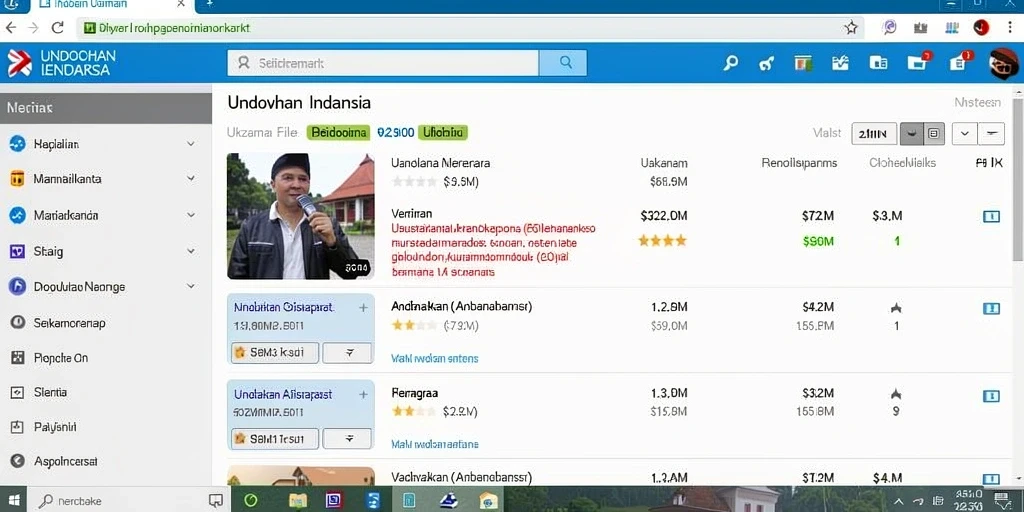This screenshot has width=1024, height=512.
Task: Open the Reragraa listing title
Action: pos(415,393)
